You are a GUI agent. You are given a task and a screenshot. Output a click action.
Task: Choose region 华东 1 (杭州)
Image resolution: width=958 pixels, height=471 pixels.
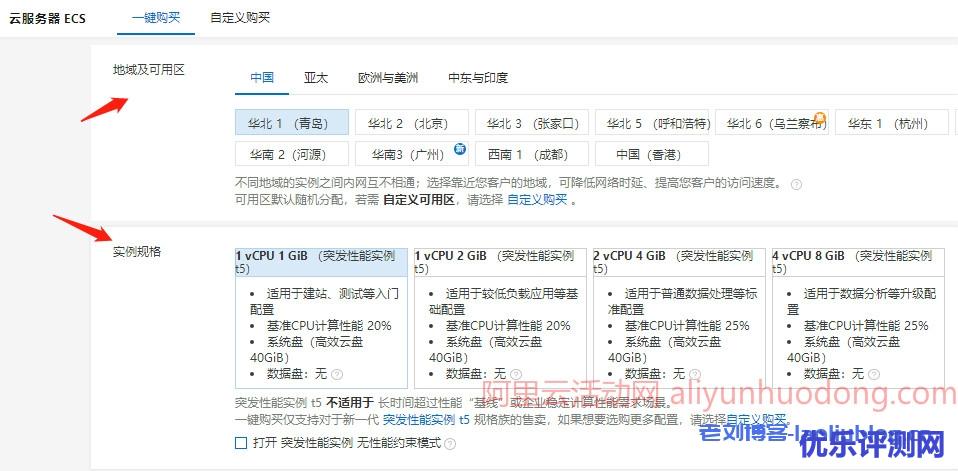coord(891,122)
